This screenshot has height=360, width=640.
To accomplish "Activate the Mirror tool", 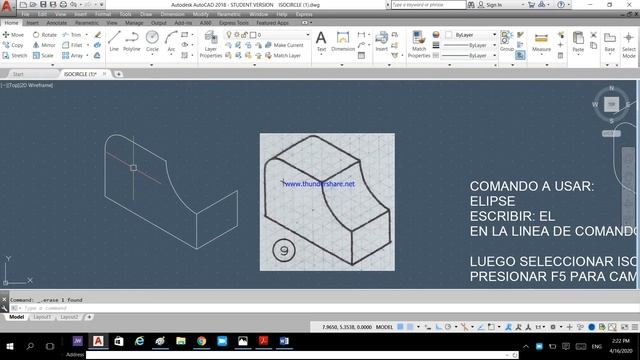I will (44, 45).
